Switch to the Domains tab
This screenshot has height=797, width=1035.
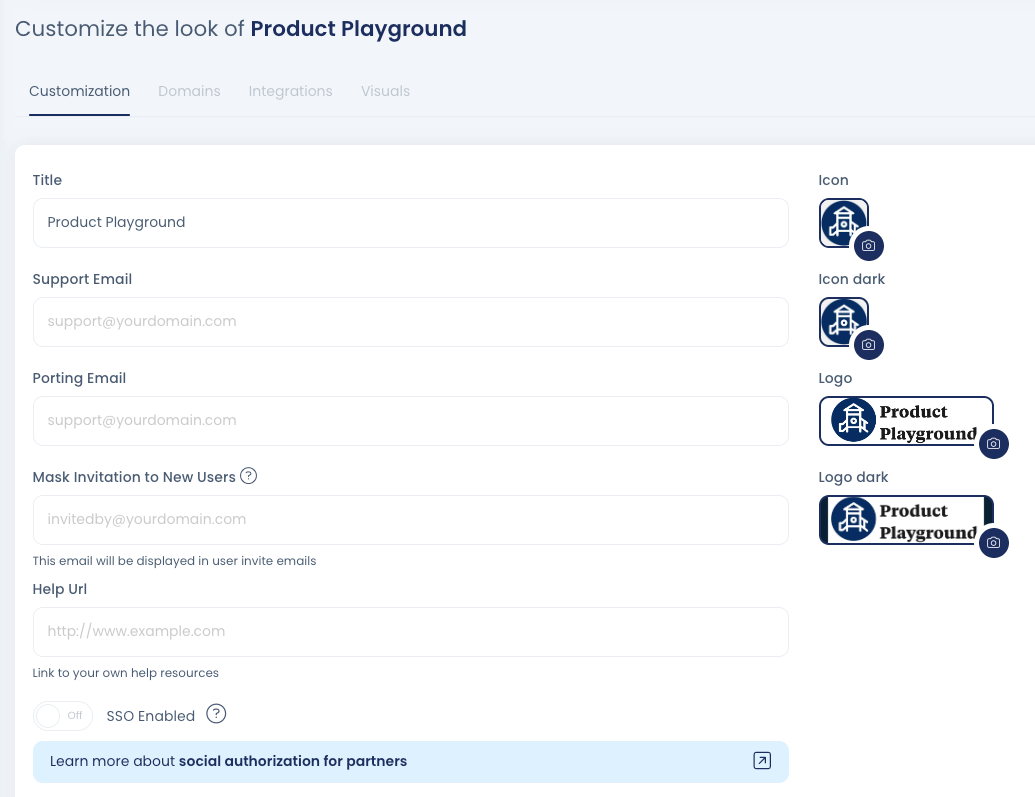point(189,91)
